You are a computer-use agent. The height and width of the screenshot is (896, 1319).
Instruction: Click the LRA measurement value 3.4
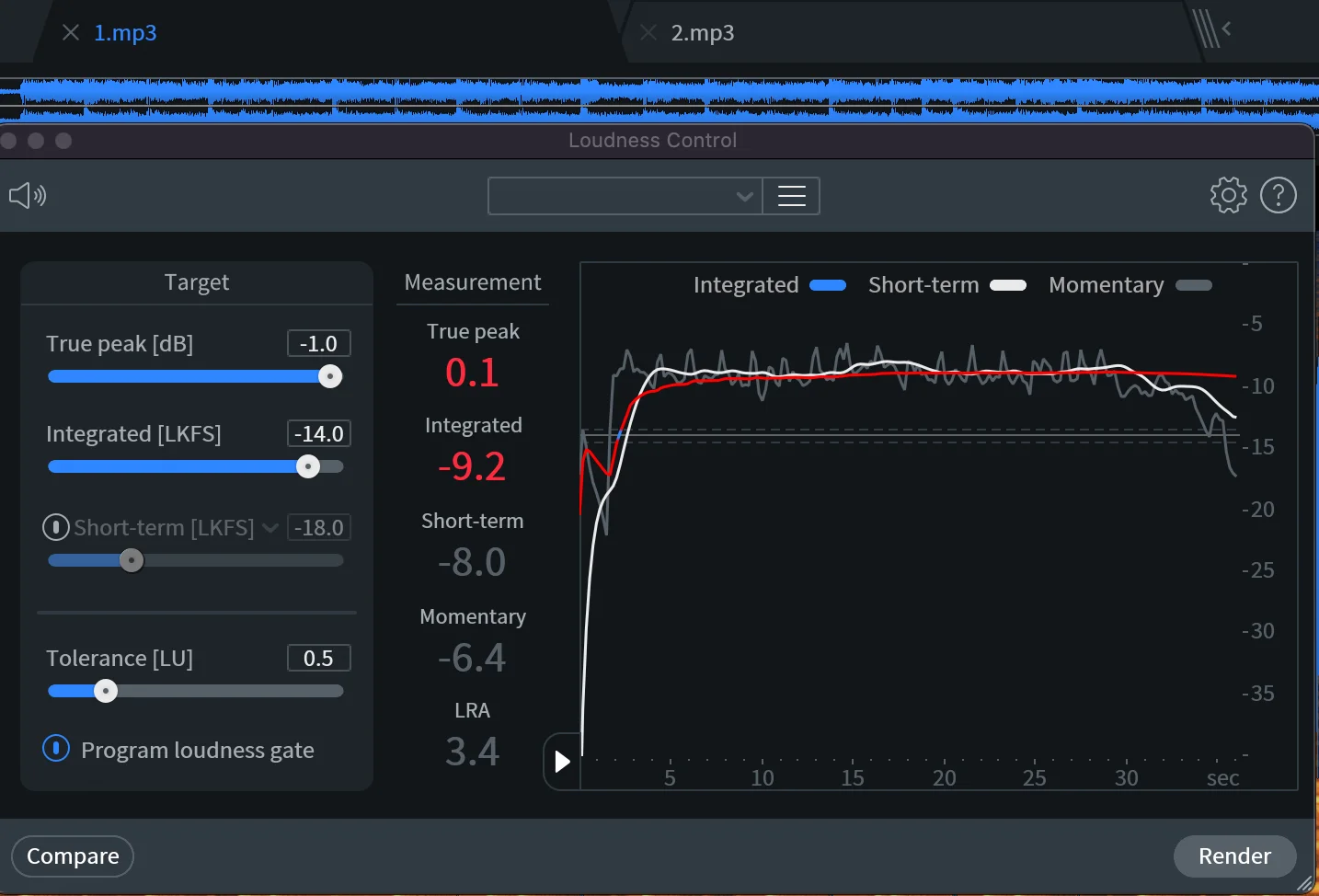point(472,752)
